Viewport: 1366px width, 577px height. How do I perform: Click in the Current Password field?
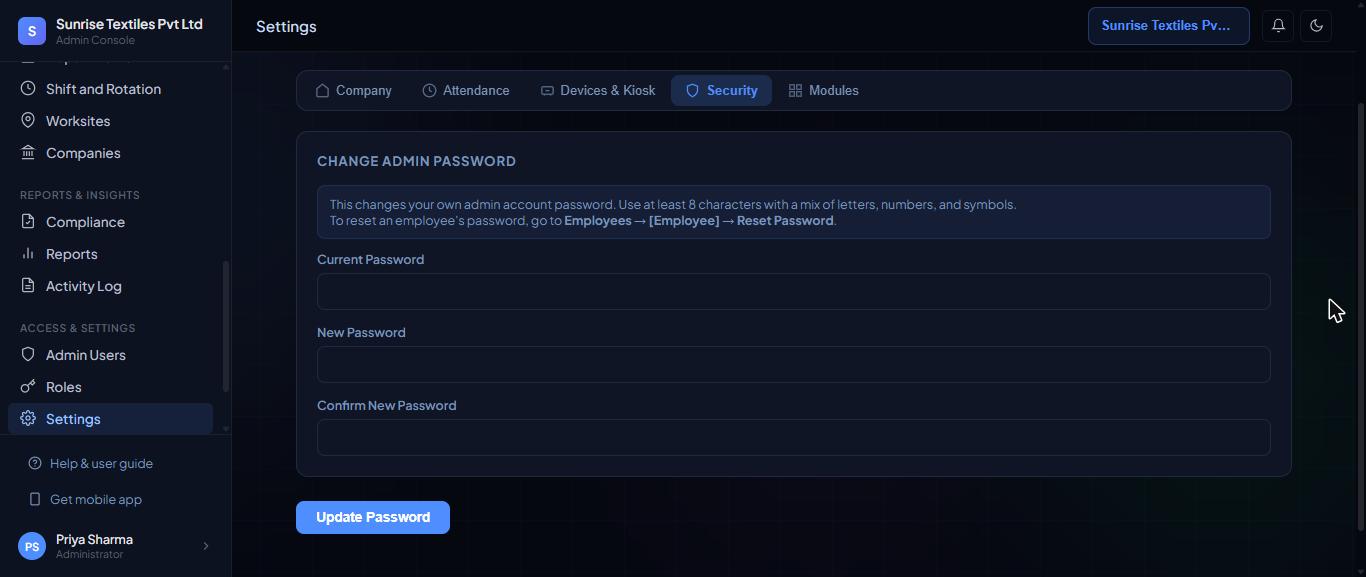794,291
